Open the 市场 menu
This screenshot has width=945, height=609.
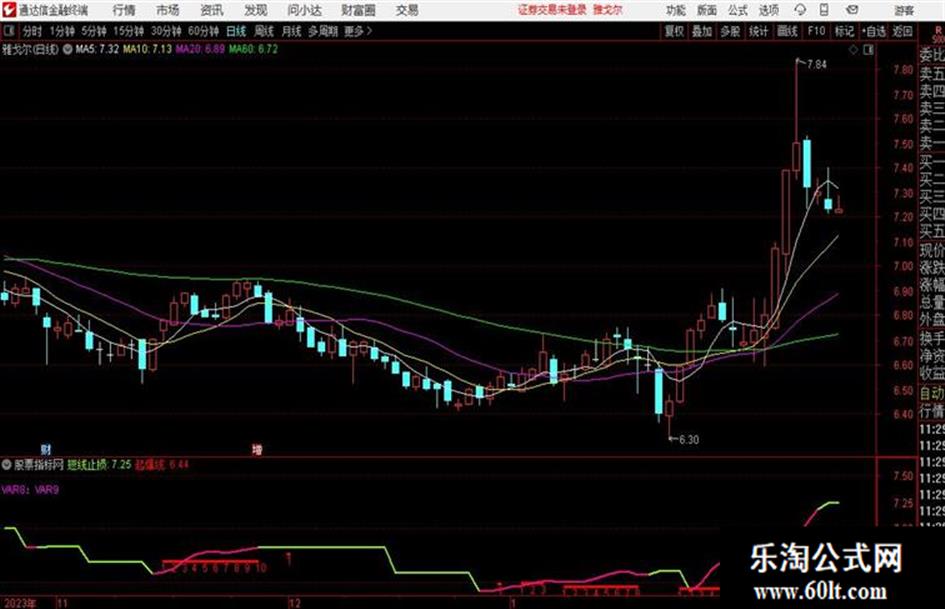tap(168, 10)
